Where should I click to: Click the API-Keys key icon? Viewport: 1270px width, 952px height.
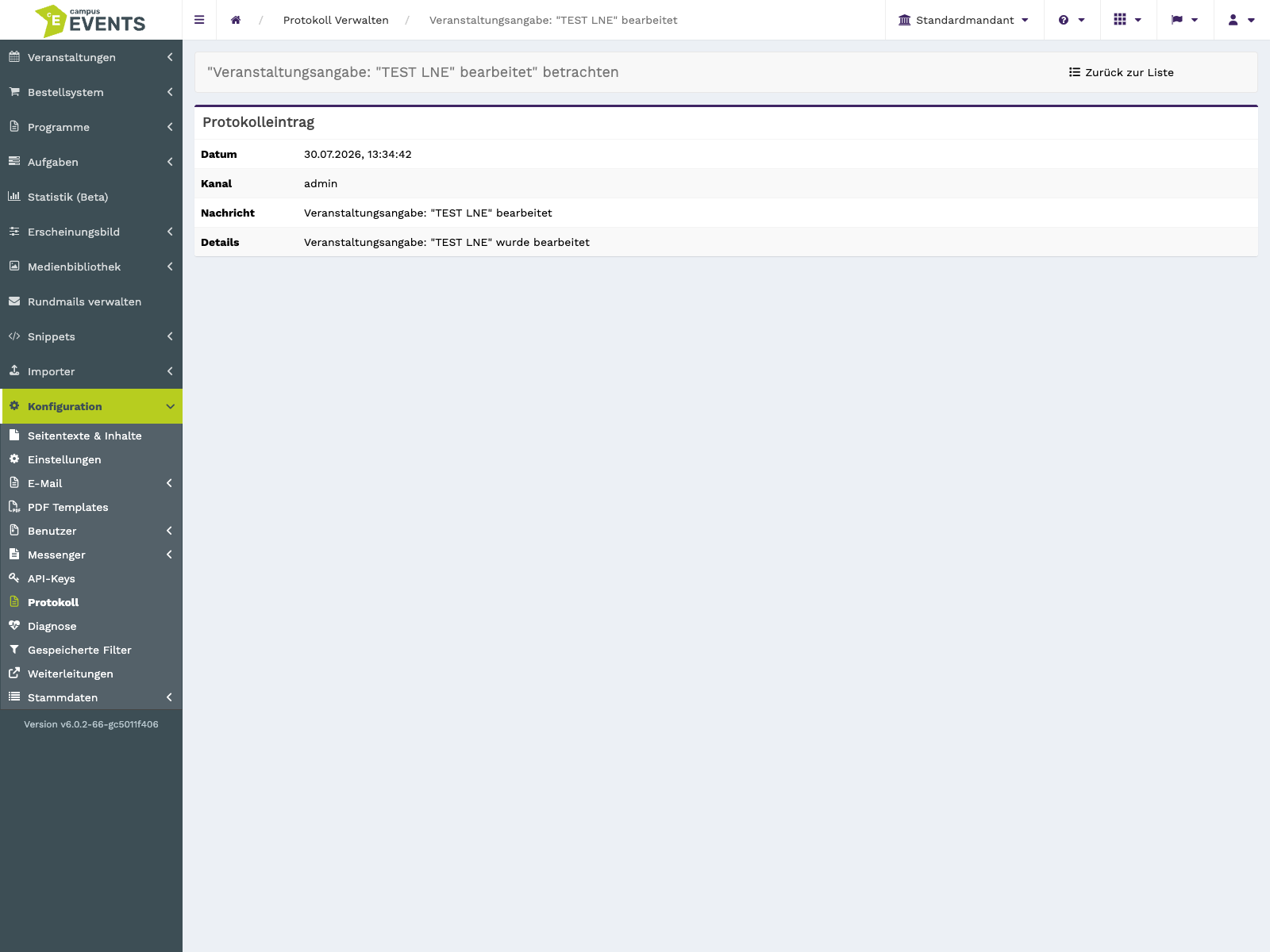[x=14, y=578]
